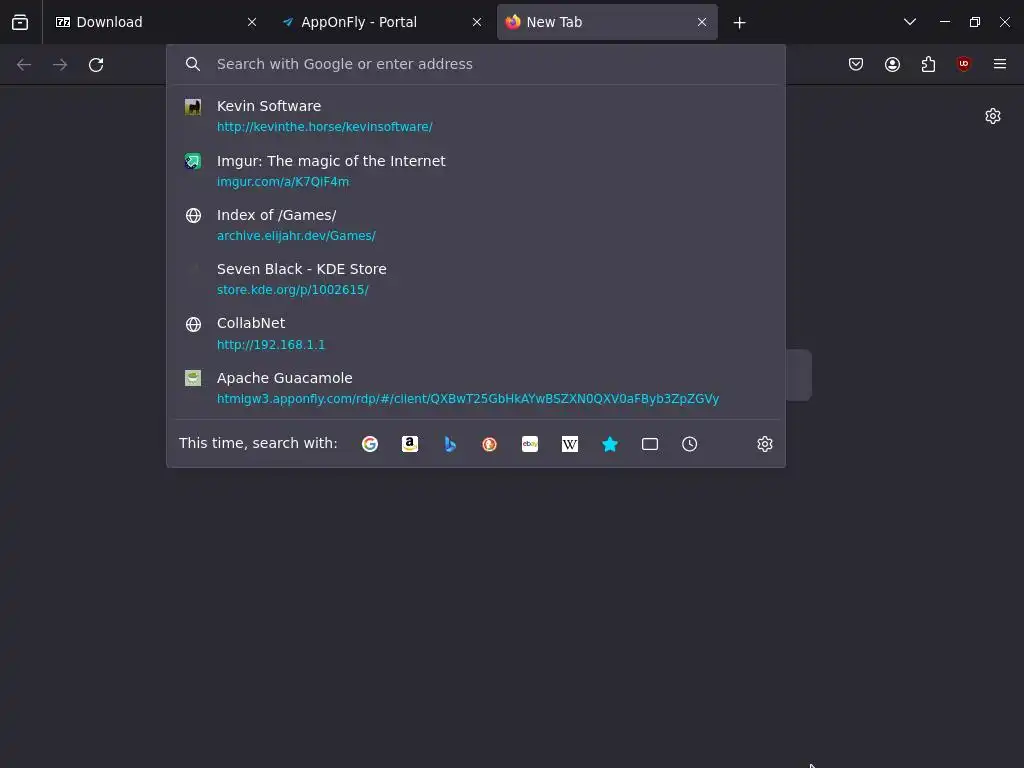Reload the current page
The width and height of the screenshot is (1024, 768).
point(96,65)
